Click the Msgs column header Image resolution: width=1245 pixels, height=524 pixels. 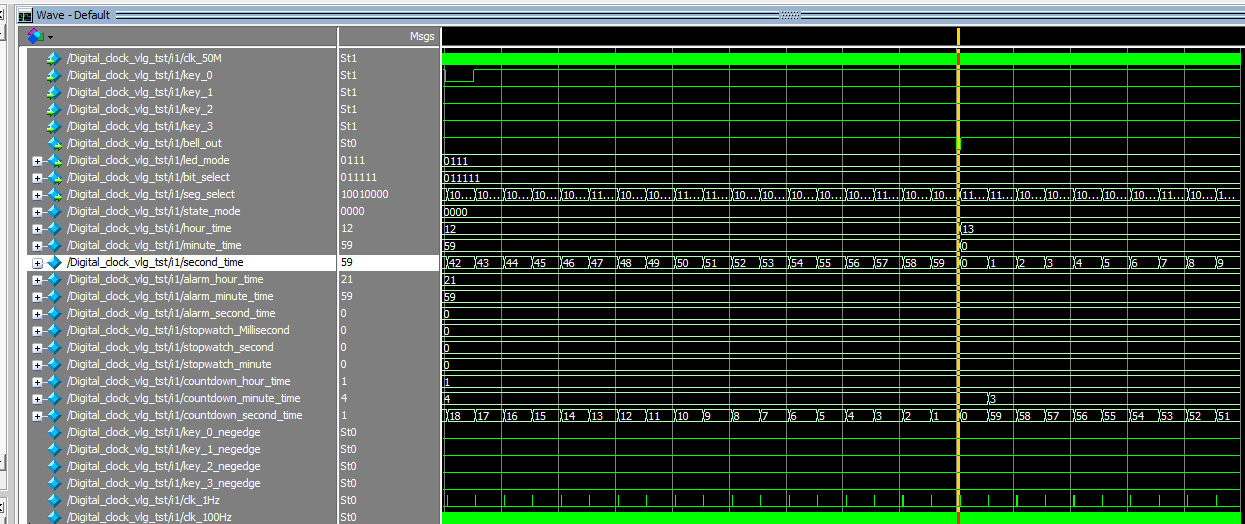click(x=422, y=36)
